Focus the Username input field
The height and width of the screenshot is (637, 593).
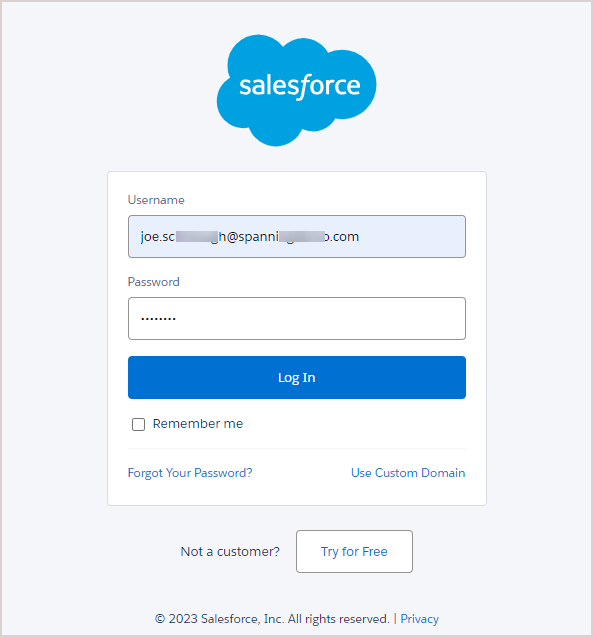(297, 236)
